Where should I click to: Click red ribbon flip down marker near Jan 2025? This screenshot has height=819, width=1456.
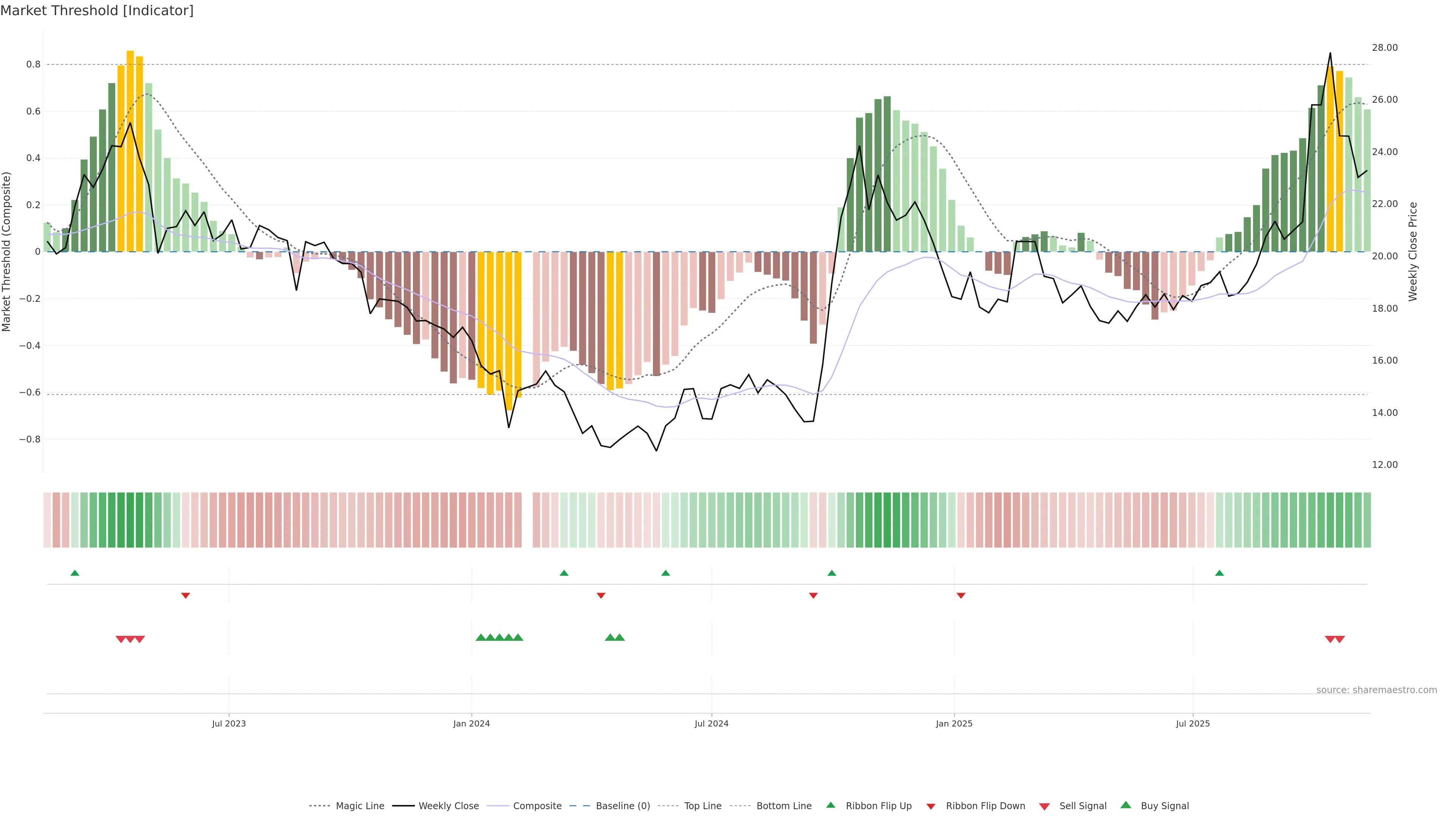click(x=961, y=595)
